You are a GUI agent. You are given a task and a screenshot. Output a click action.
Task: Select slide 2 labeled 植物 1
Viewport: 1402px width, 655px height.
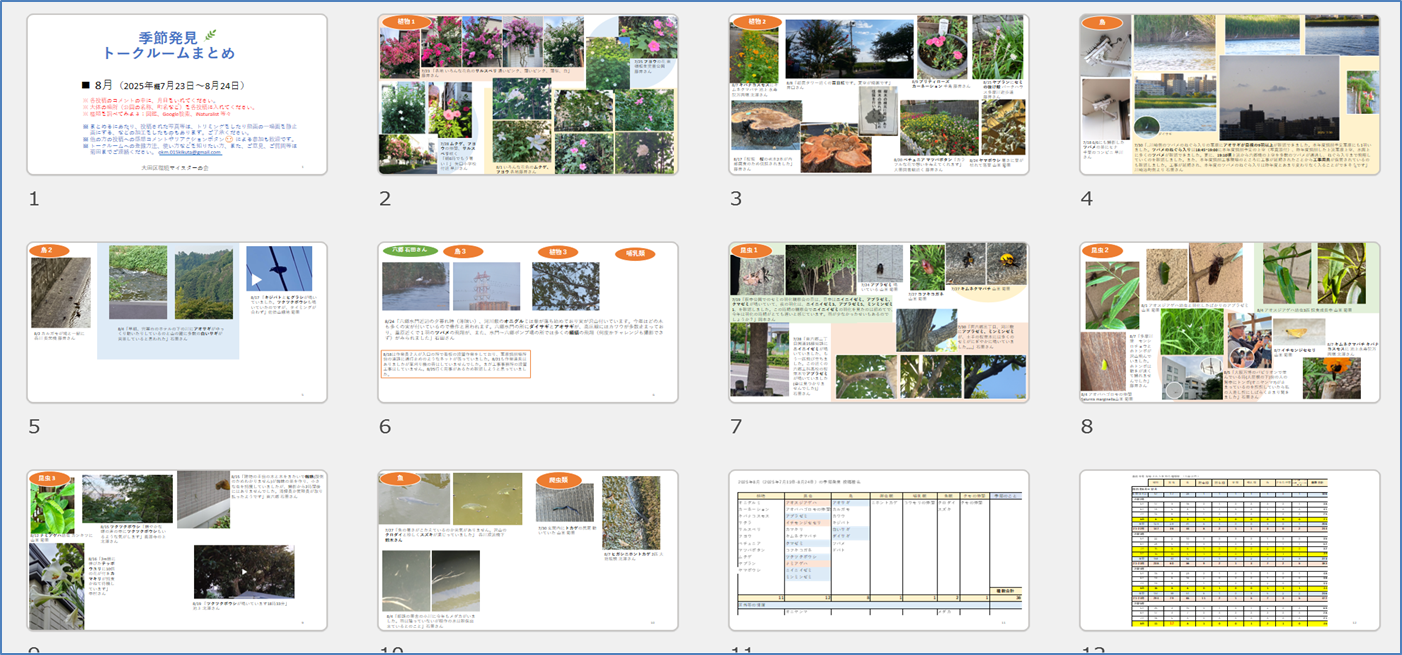[528, 95]
